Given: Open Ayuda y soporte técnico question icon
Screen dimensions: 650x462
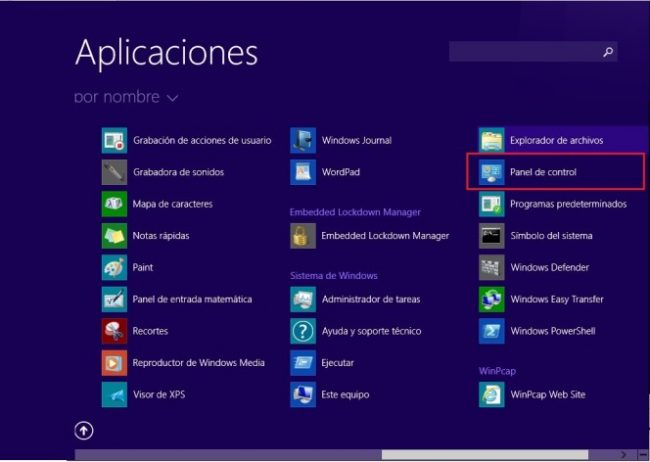Looking at the screenshot, I should [303, 331].
